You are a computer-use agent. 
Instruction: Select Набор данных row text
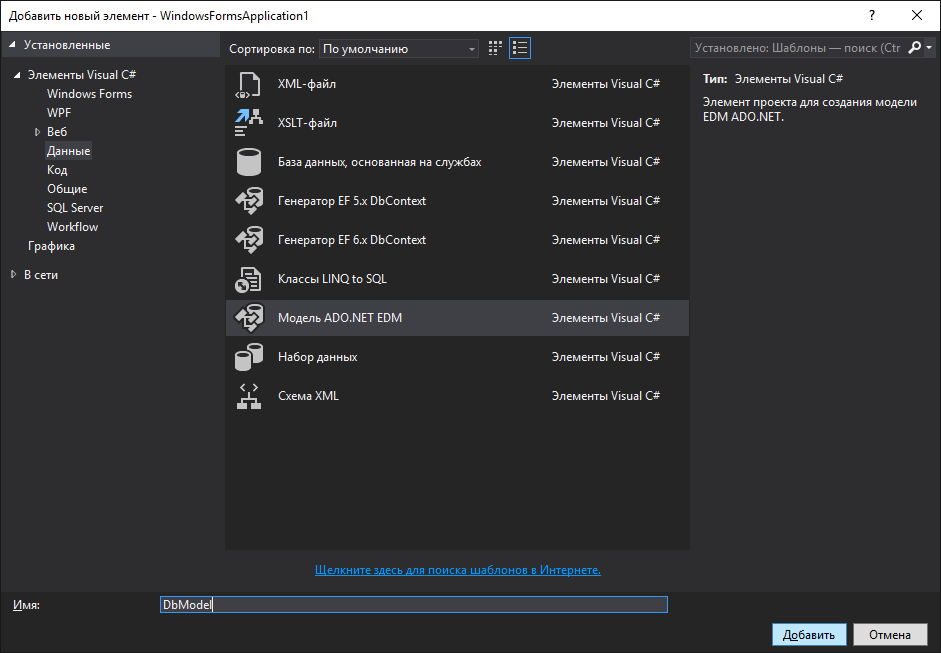(317, 357)
